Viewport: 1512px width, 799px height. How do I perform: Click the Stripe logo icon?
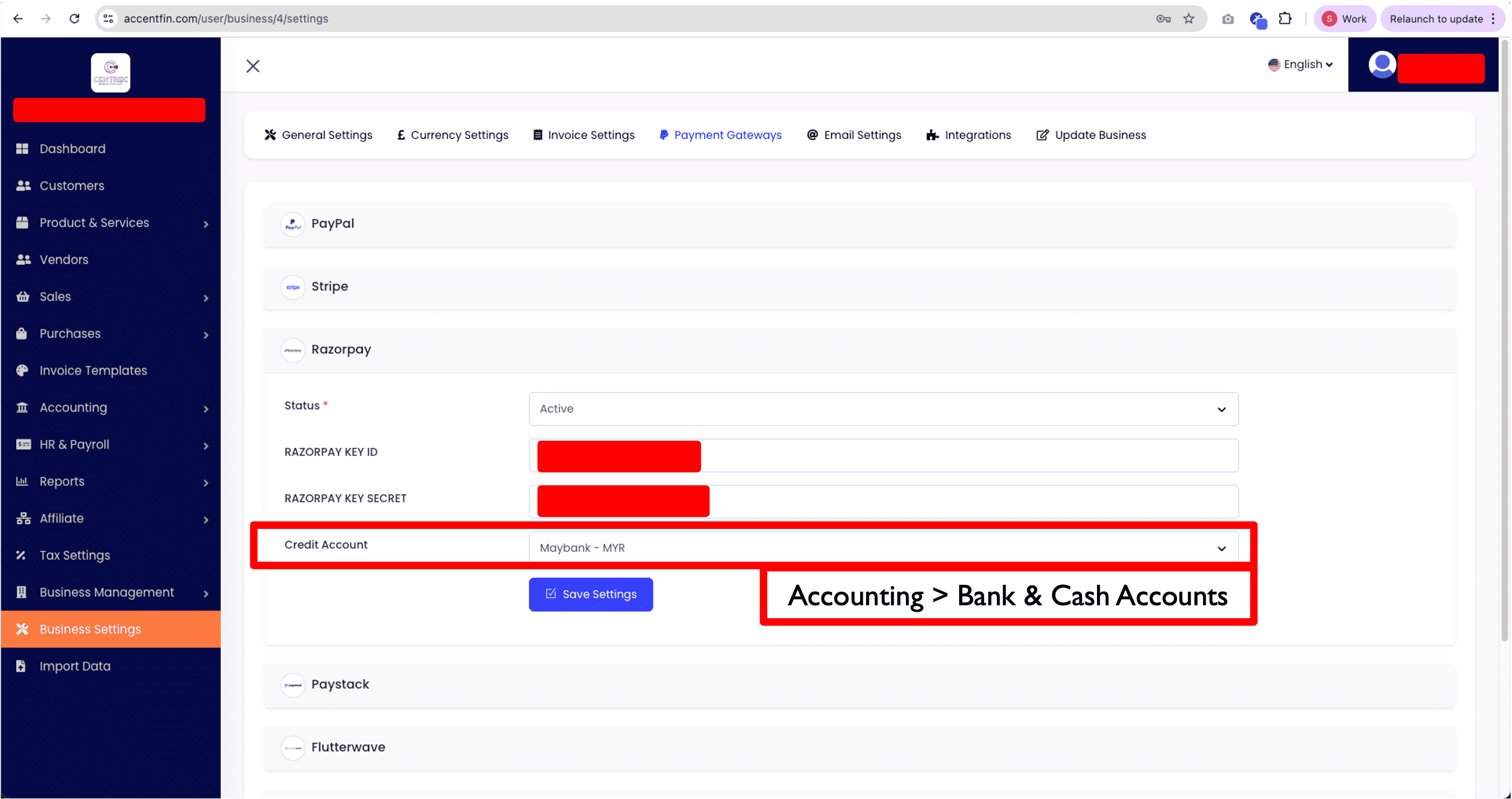click(292, 287)
